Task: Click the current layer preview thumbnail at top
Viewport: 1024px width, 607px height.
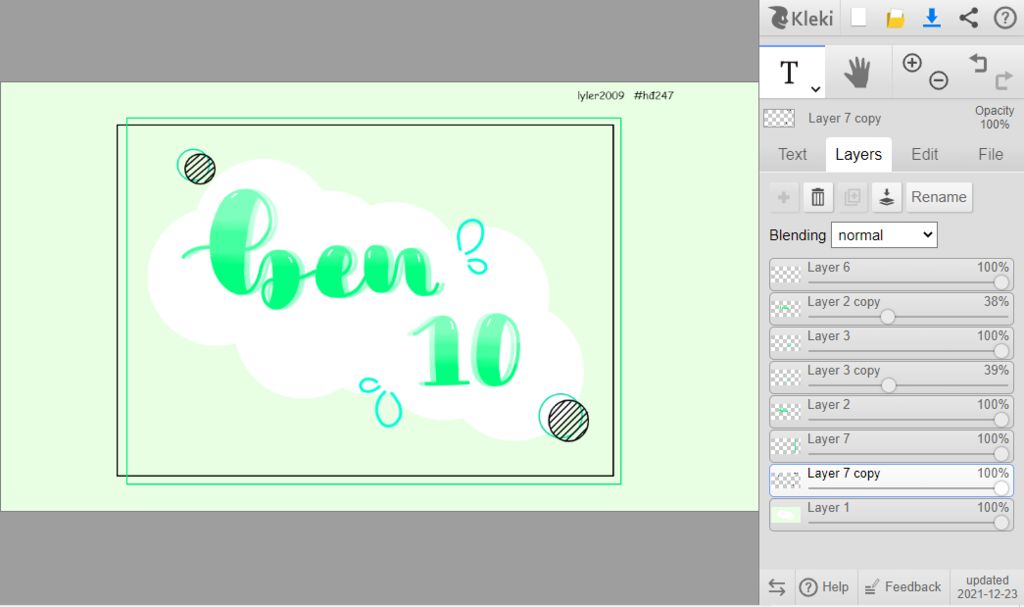Action: coord(779,118)
